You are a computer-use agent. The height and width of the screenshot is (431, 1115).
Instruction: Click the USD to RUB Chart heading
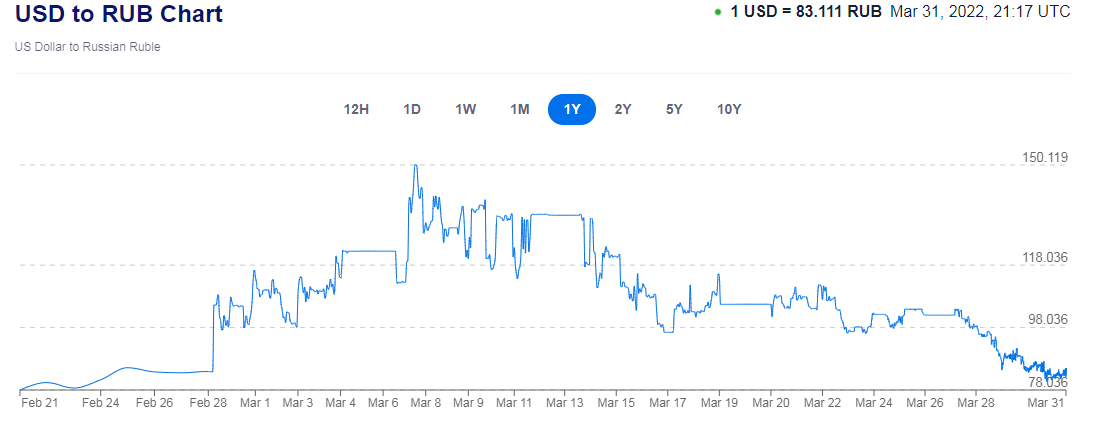(x=119, y=14)
